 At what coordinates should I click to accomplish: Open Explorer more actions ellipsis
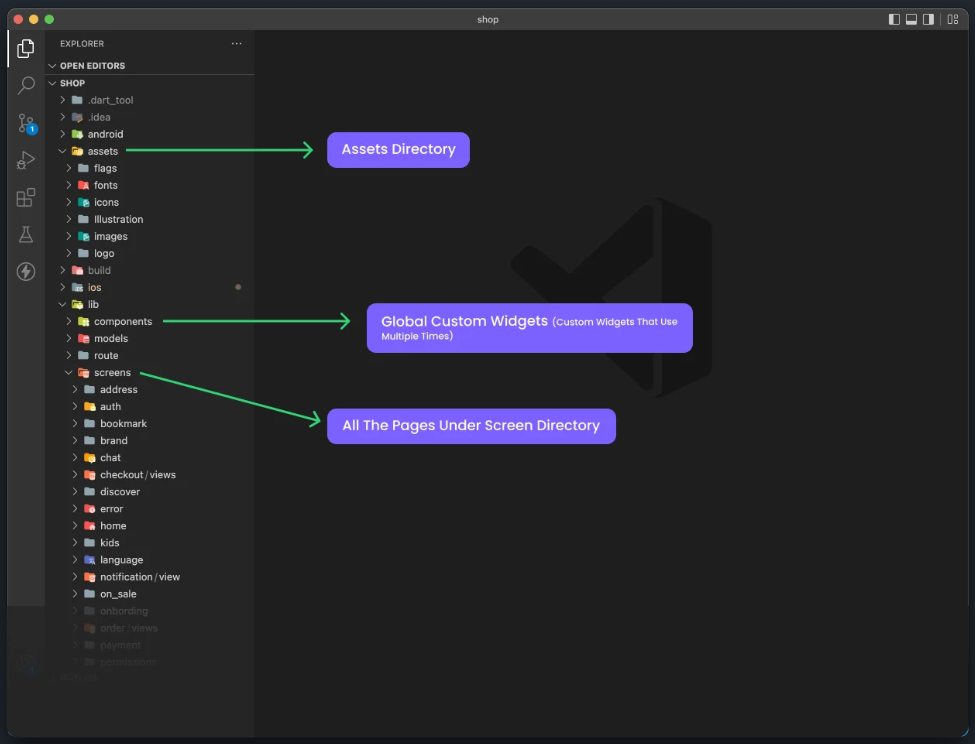pyautogui.click(x=236, y=44)
